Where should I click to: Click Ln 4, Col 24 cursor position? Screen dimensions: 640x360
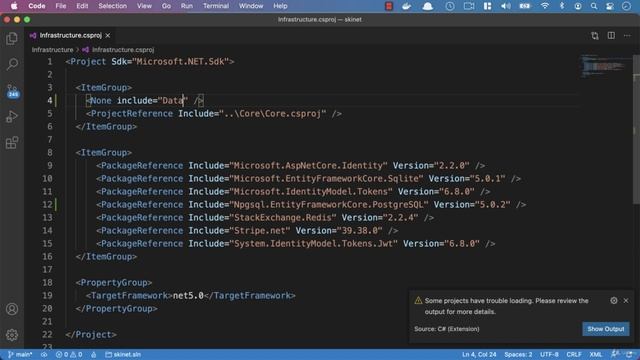[479, 354]
